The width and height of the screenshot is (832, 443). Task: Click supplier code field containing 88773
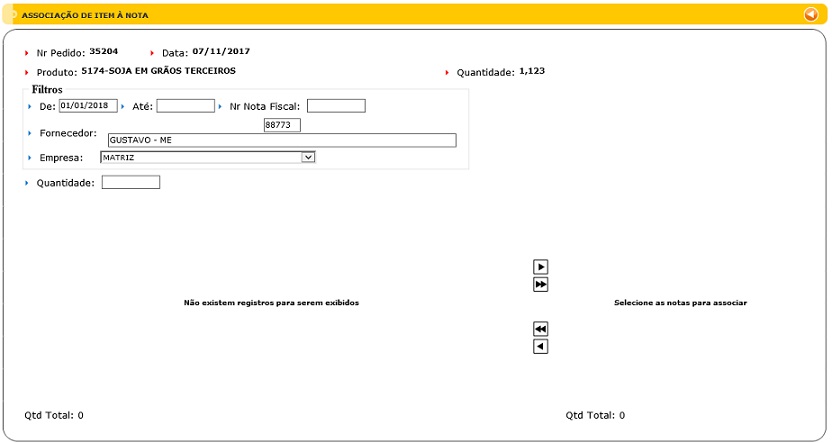[282, 125]
